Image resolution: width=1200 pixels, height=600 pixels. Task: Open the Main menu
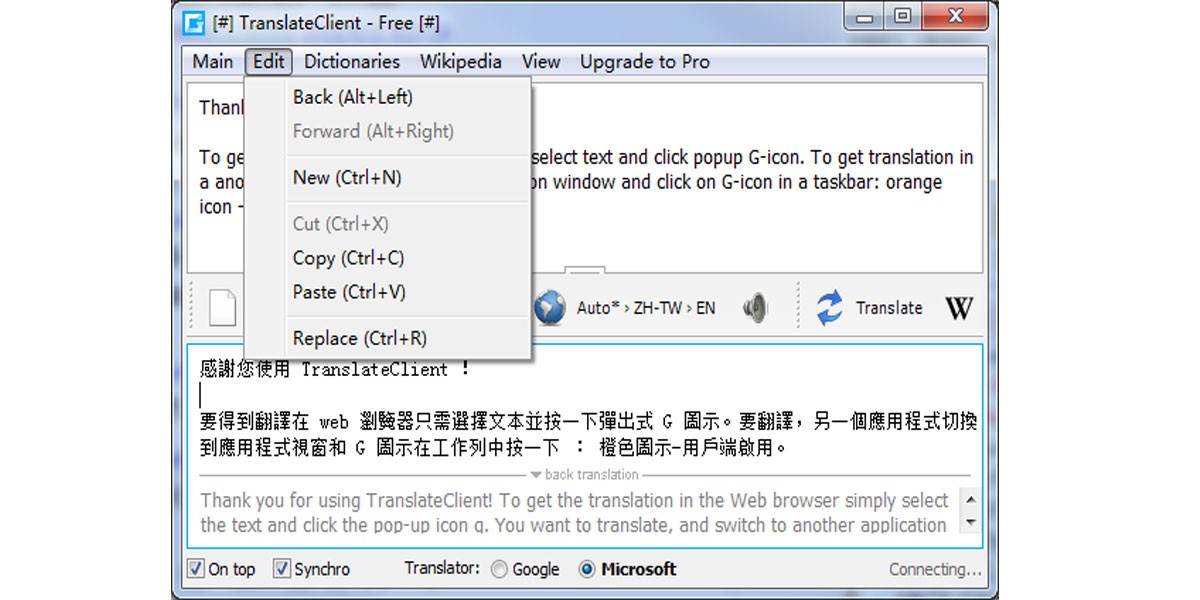pos(212,62)
